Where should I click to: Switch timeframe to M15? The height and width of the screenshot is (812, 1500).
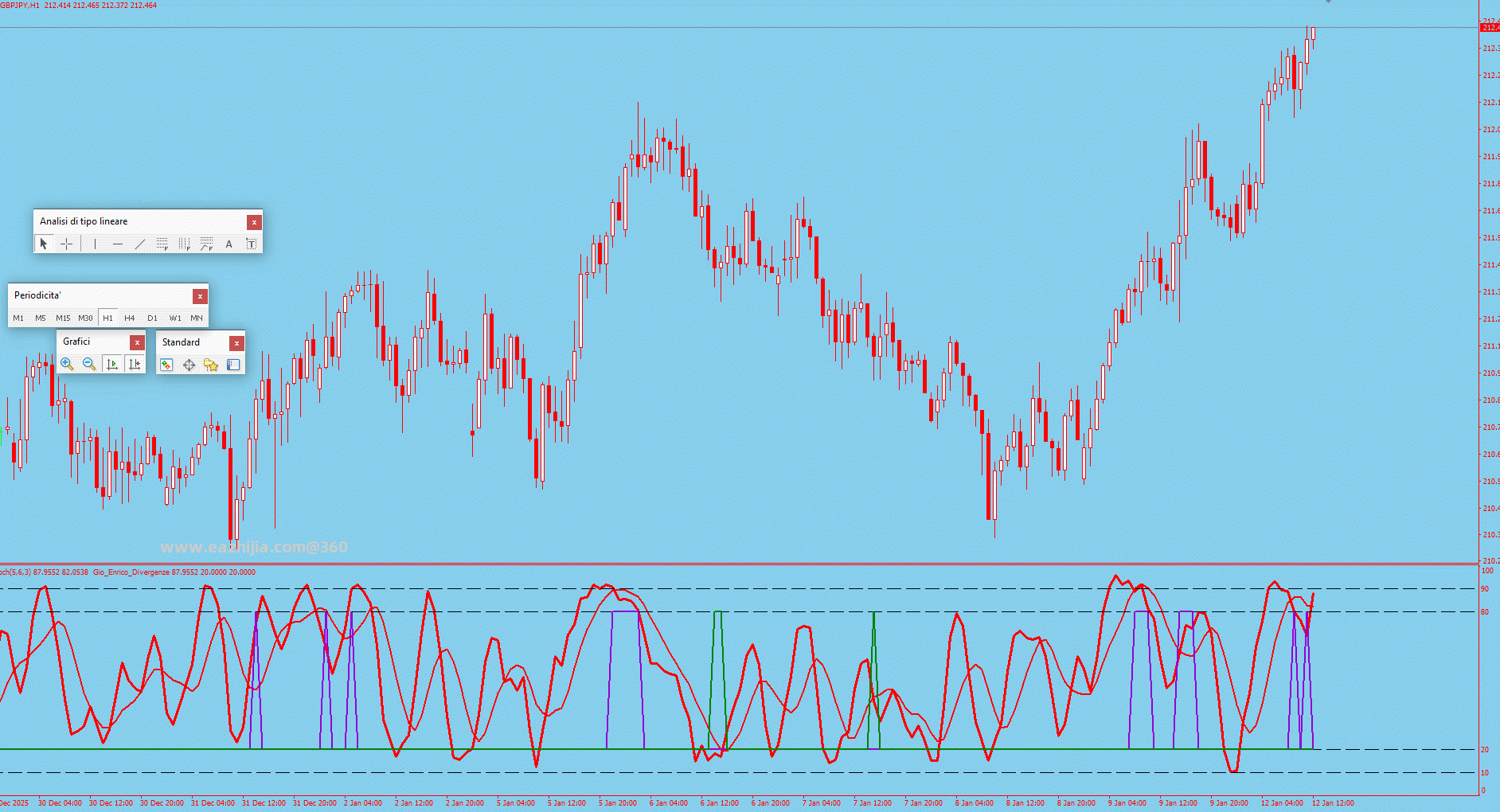63,318
